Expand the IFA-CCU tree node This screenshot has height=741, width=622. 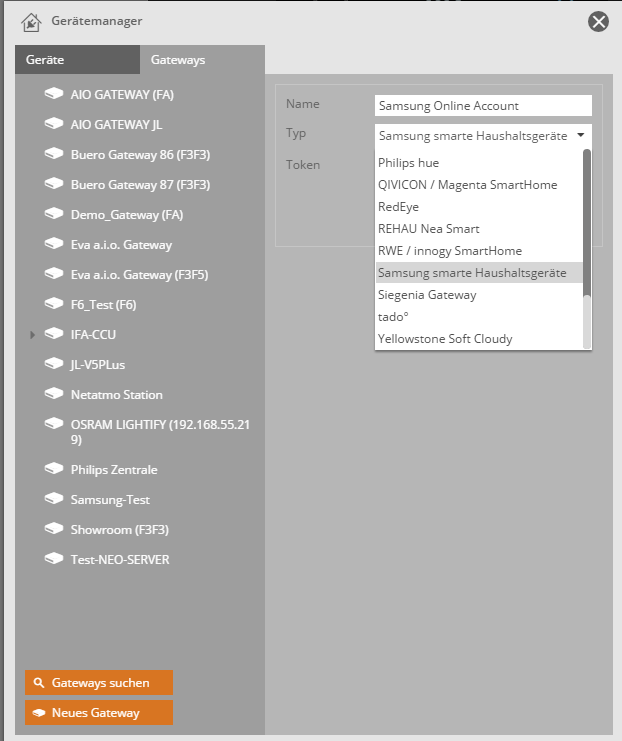tap(33, 335)
